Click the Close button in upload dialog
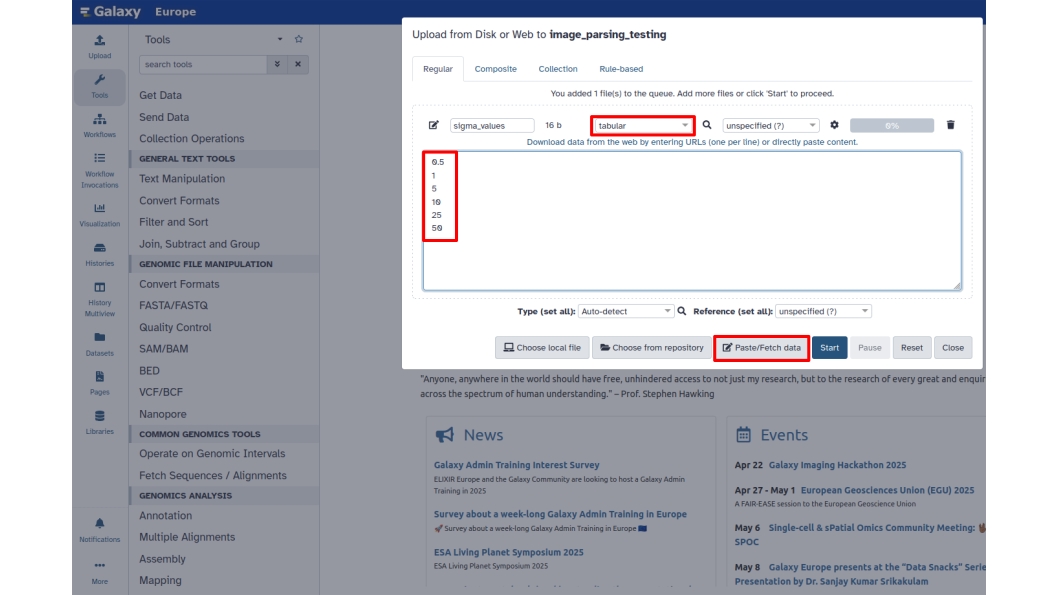 point(953,347)
